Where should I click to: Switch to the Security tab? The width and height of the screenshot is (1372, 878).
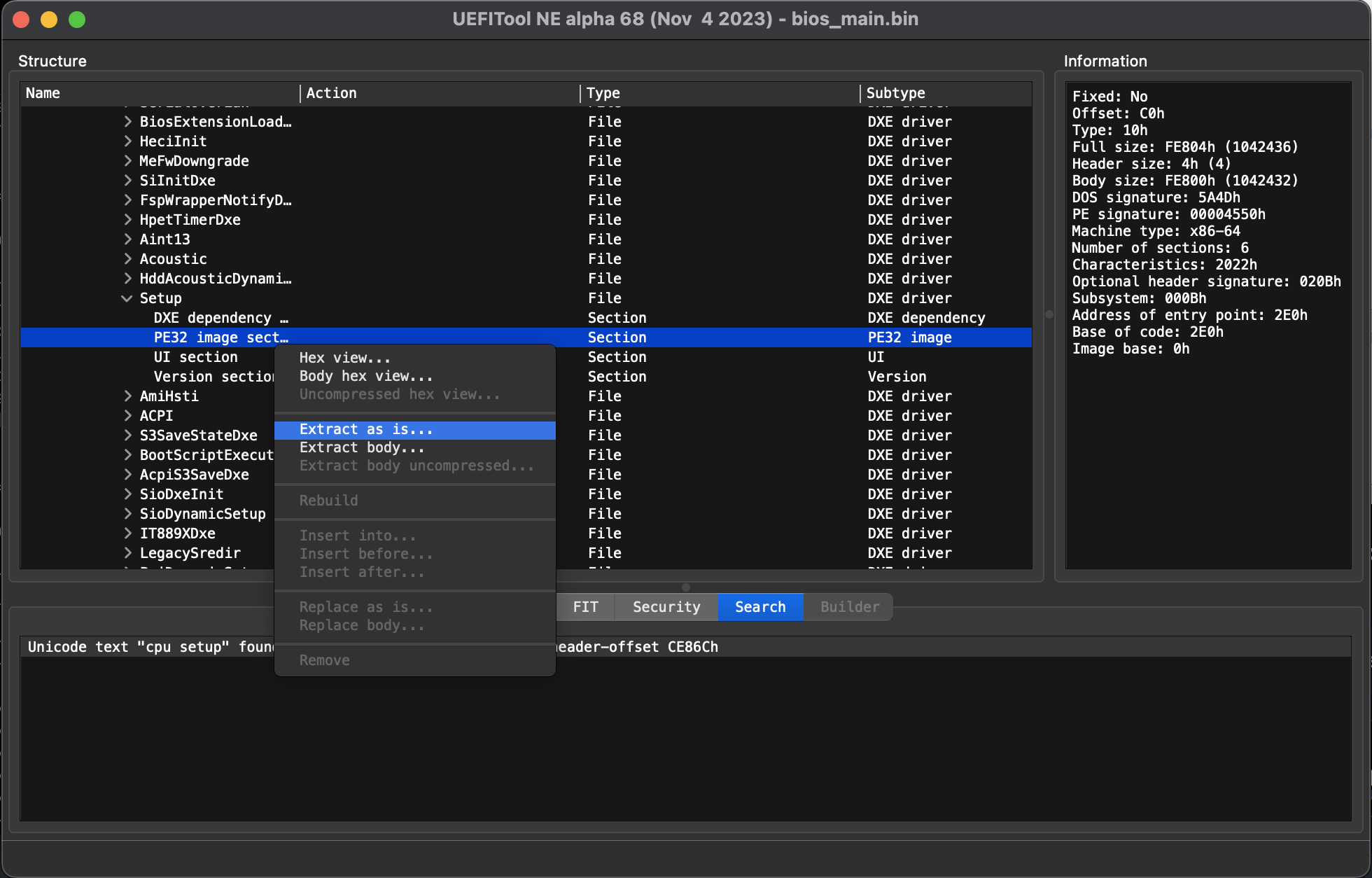[666, 607]
